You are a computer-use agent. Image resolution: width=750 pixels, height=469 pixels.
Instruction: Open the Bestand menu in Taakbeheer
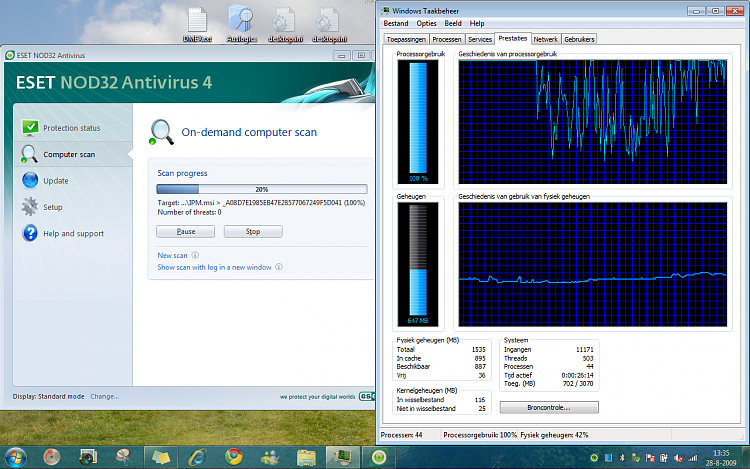coord(396,23)
